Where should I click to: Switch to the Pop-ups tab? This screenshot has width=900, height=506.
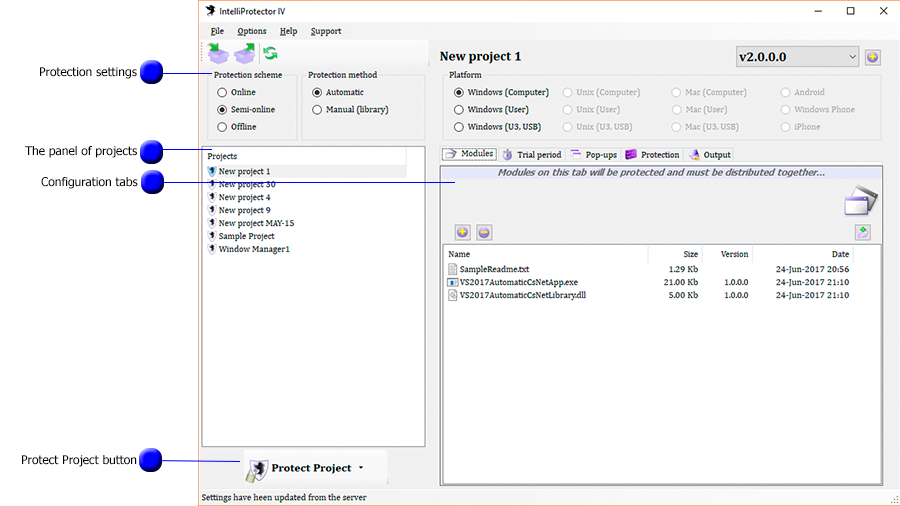tap(594, 154)
